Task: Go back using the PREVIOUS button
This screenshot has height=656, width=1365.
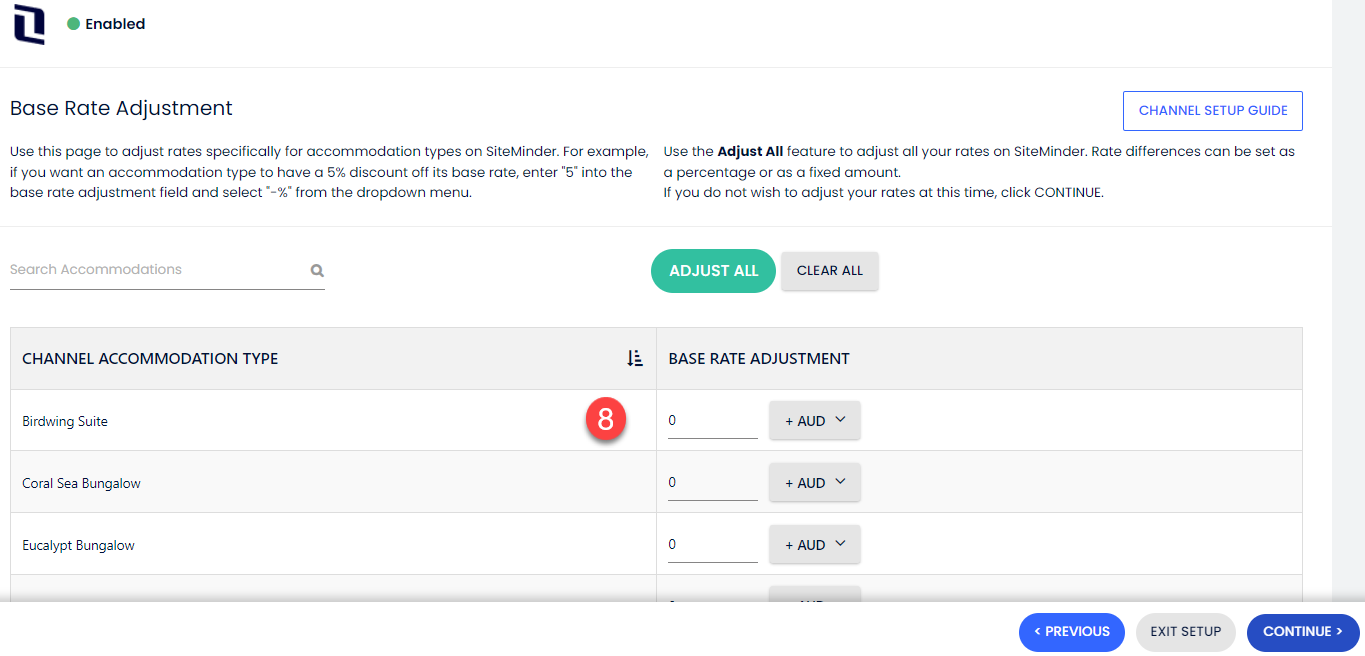Action: pyautogui.click(x=1071, y=631)
